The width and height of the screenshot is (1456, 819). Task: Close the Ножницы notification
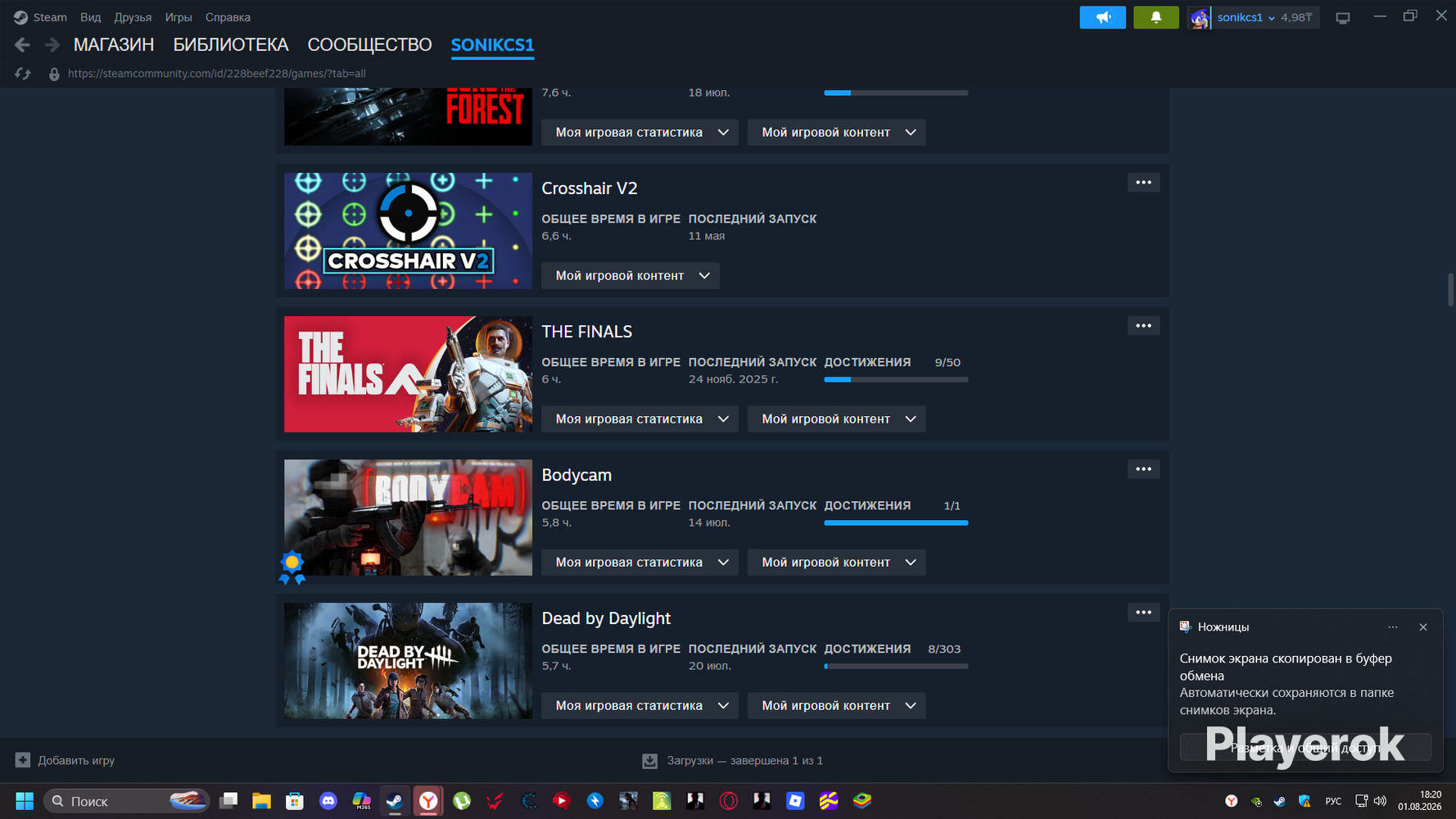point(1423,627)
